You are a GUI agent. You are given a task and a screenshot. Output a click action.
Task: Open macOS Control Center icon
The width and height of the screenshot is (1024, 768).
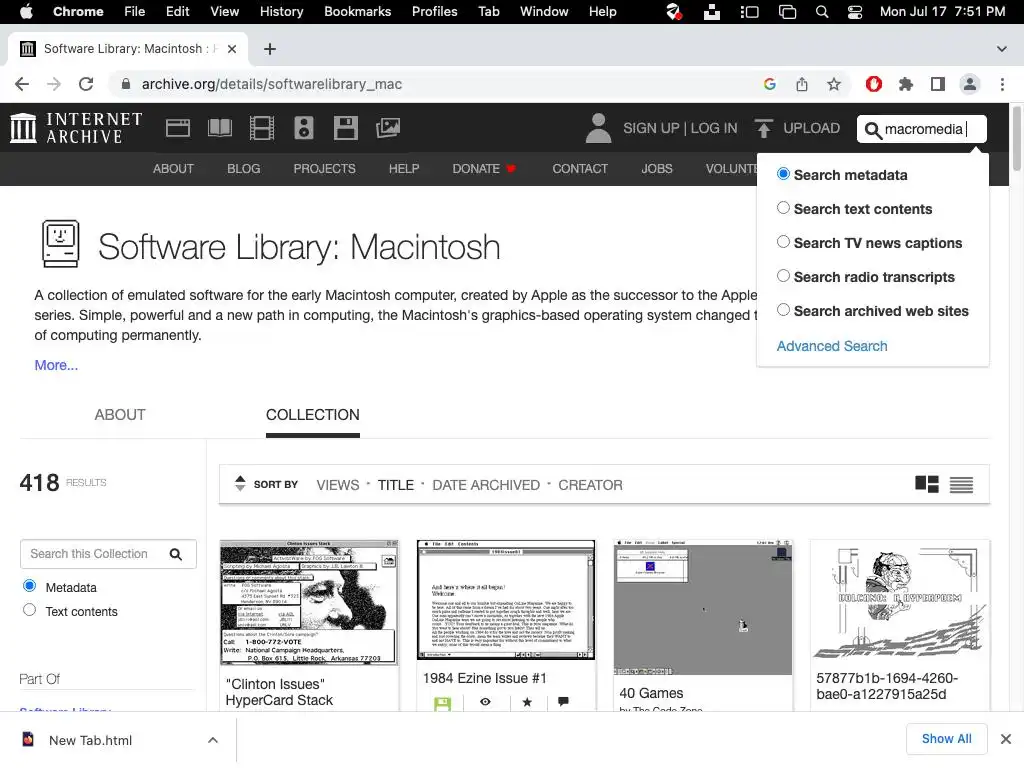point(855,12)
